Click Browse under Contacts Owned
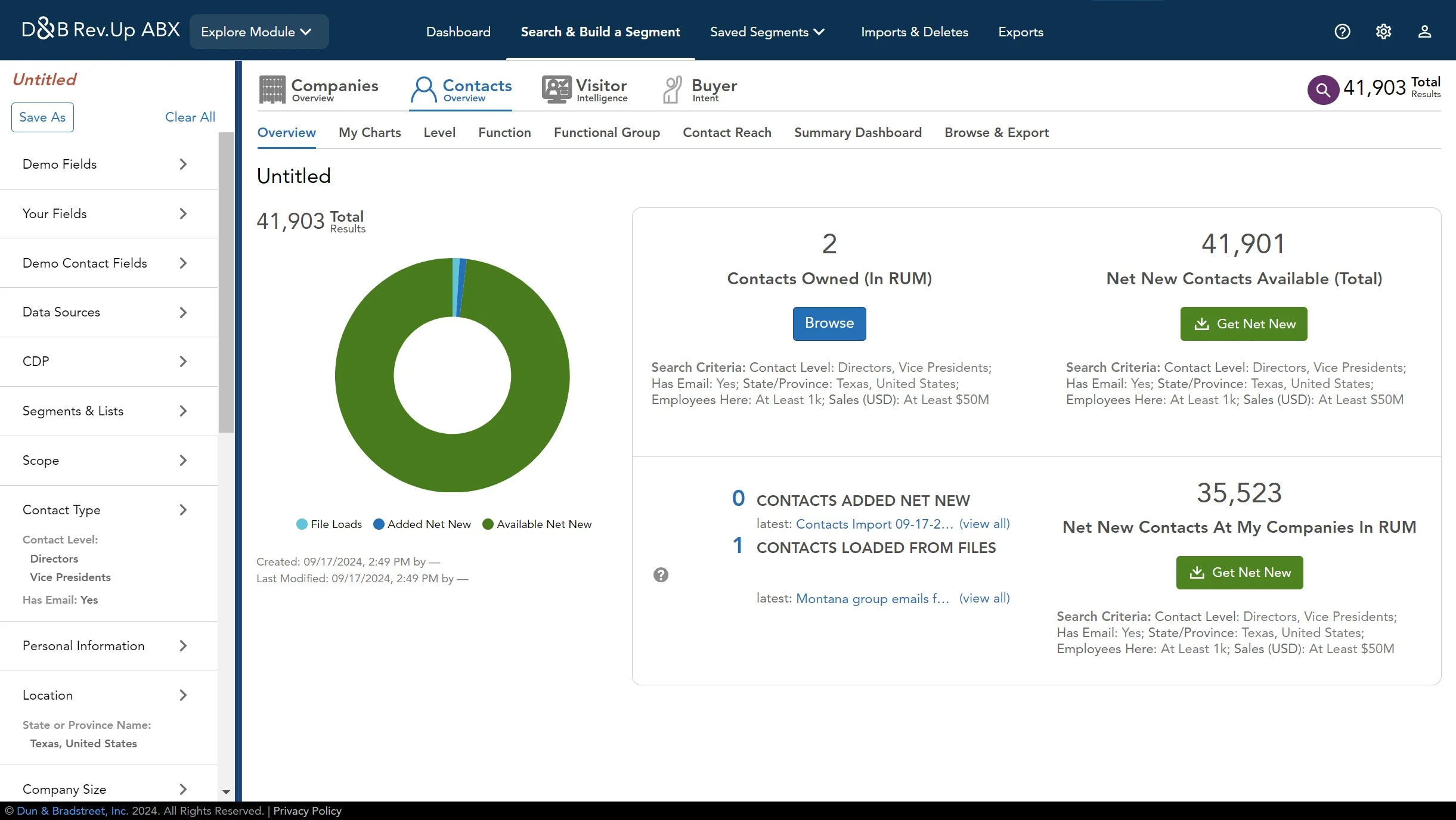This screenshot has width=1456, height=820. pos(829,324)
